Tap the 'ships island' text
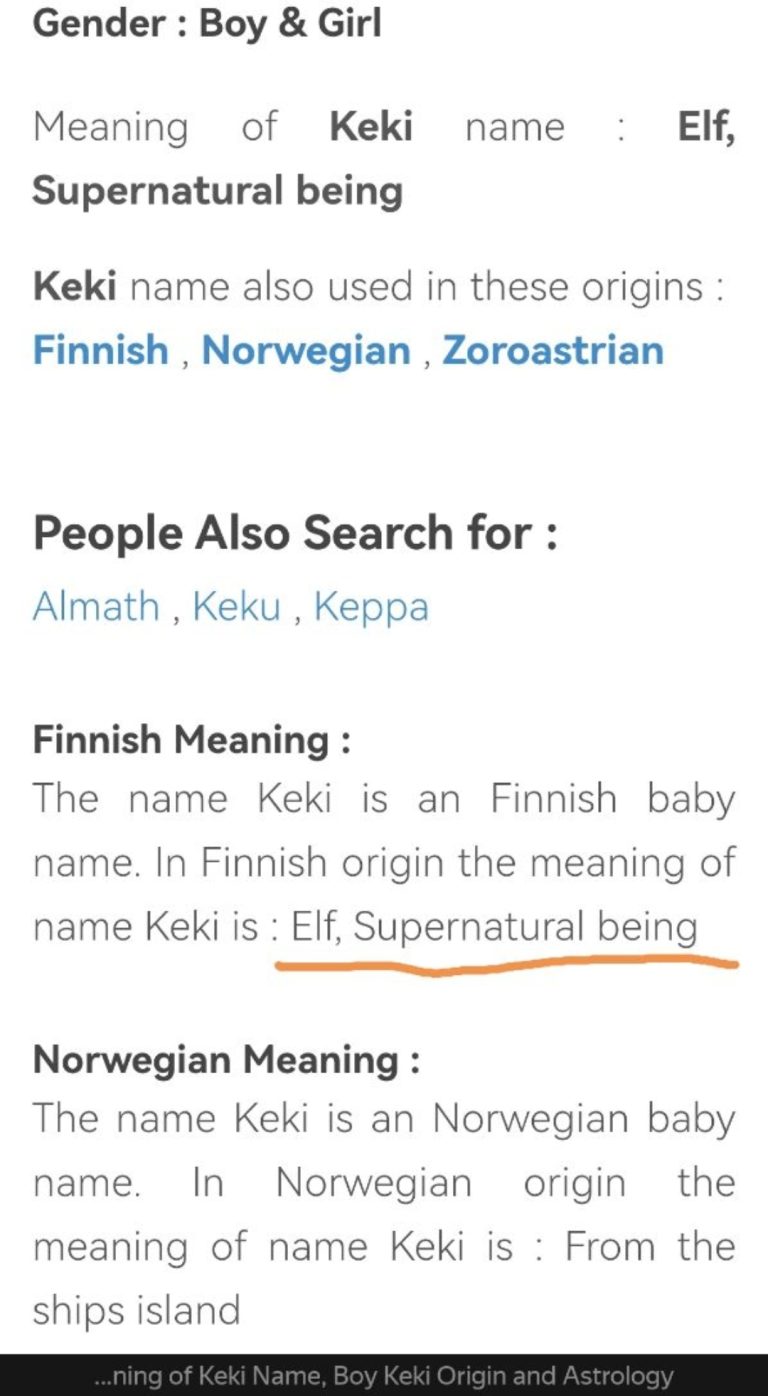The width and height of the screenshot is (768, 1396). point(136,1310)
